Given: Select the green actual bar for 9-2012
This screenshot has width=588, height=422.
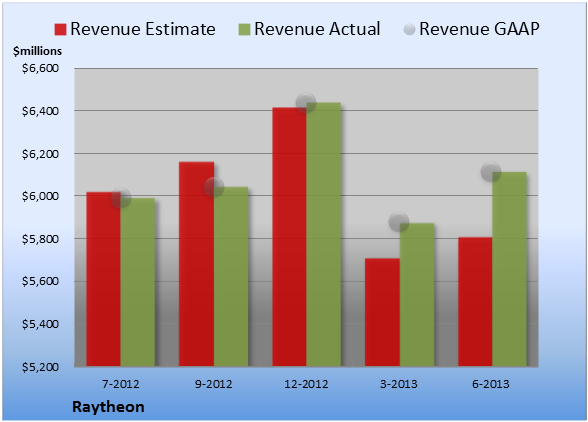Looking at the screenshot, I should 231,276.
